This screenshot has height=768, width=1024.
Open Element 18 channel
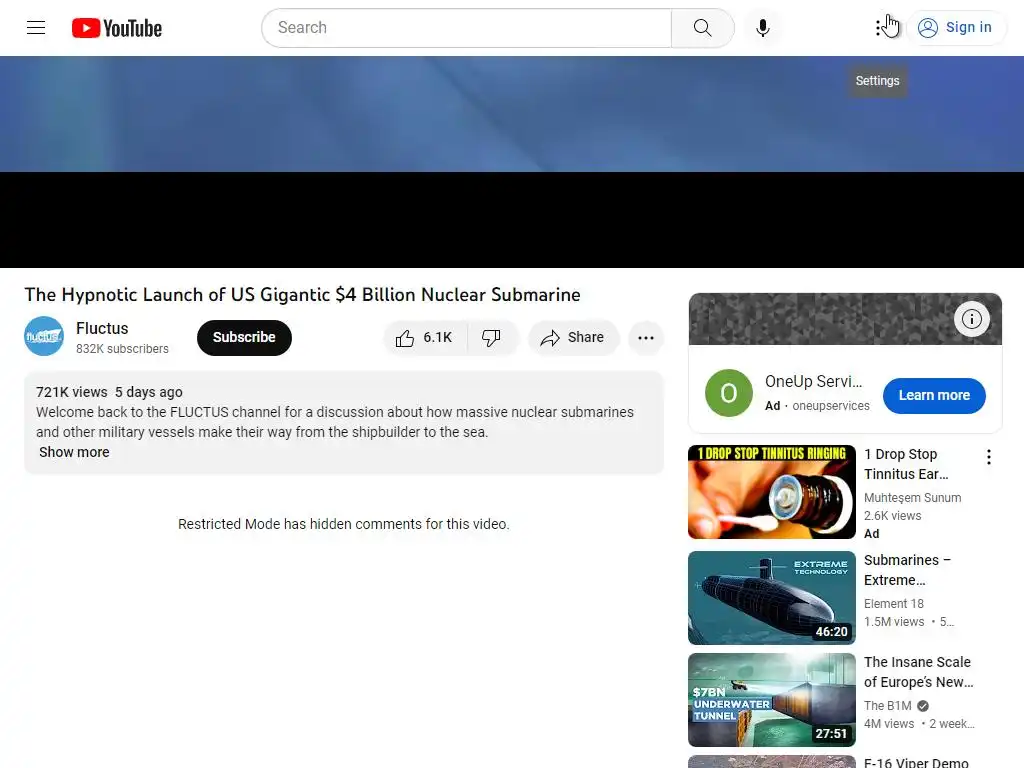(893, 603)
